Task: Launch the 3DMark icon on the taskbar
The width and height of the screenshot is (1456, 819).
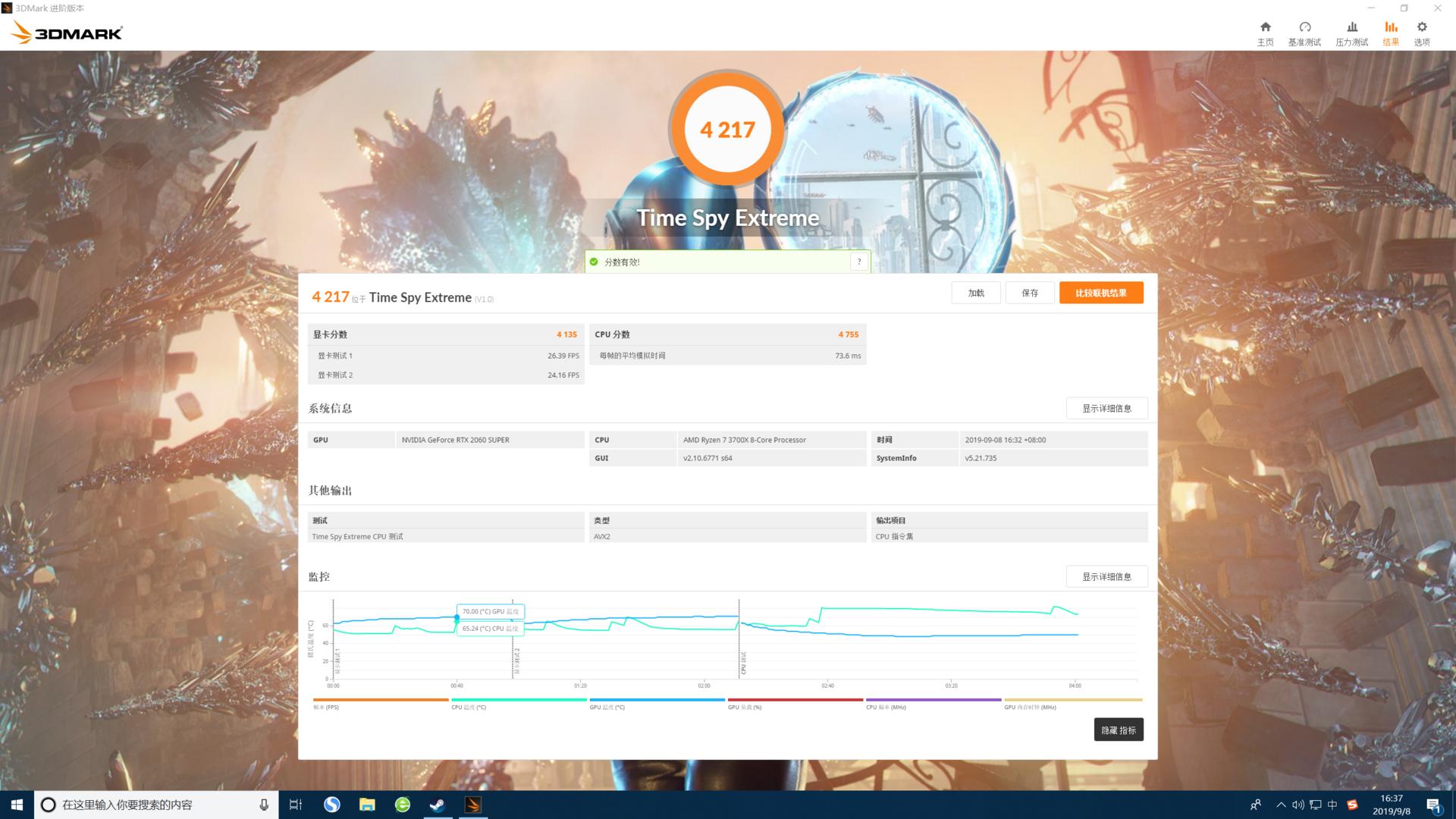Action: tap(474, 805)
